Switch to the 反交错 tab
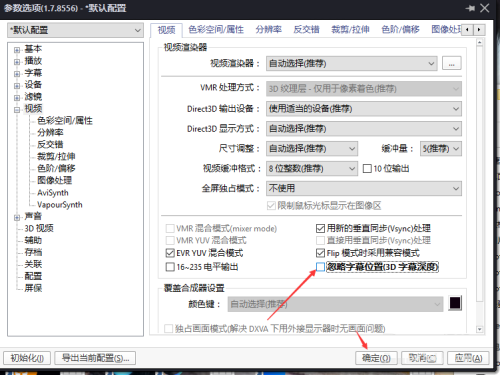Viewport: 500px width, 375px height. (306, 30)
